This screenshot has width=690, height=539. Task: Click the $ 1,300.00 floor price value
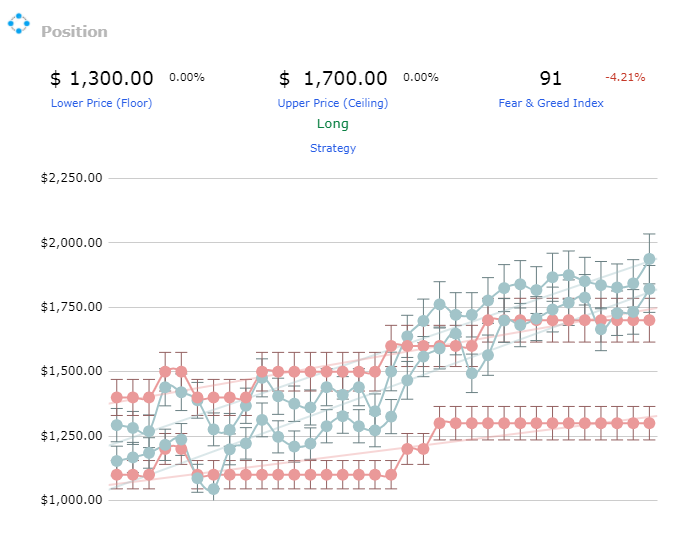[x=102, y=78]
